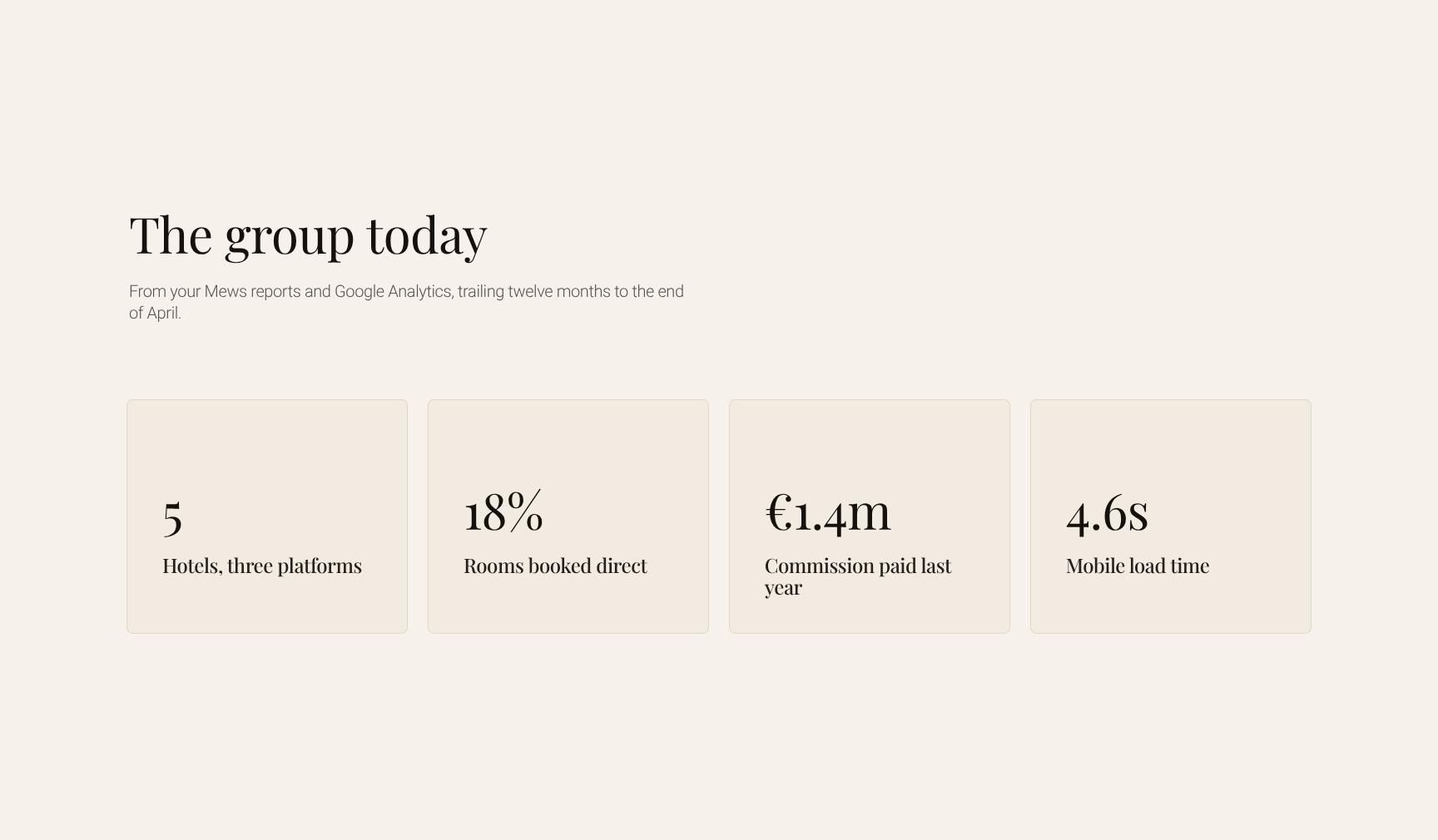Click "of April." on the subtitle's second line
The height and width of the screenshot is (840, 1438).
coord(155,314)
